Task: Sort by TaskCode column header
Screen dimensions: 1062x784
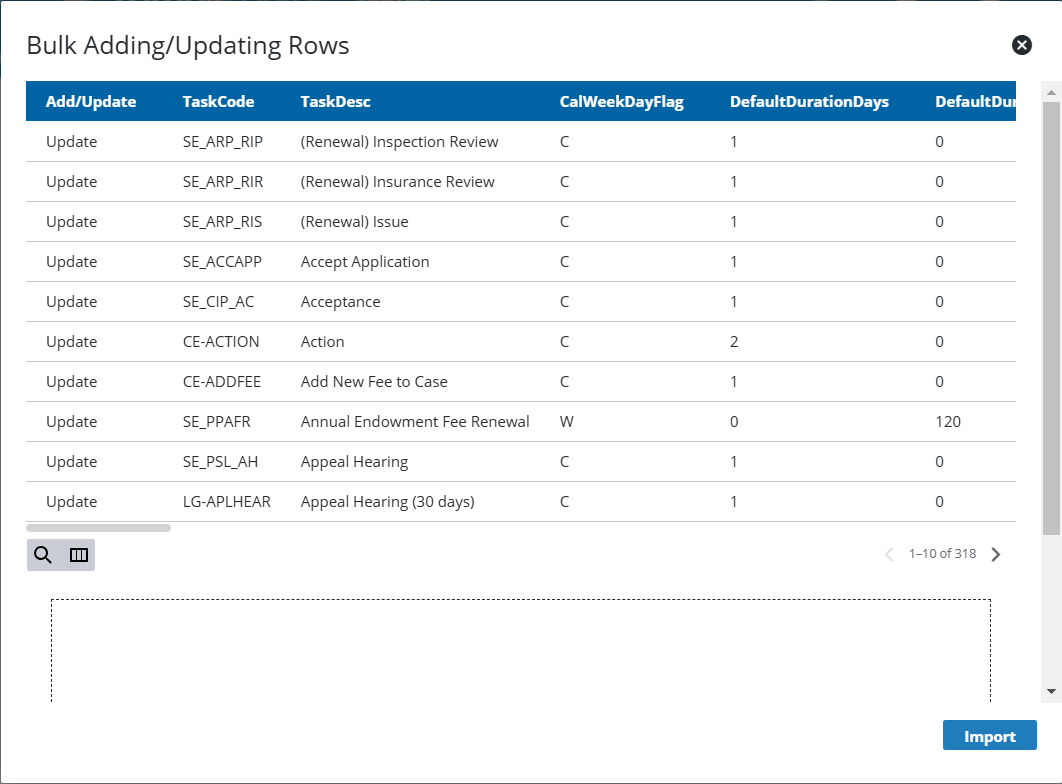Action: [x=218, y=102]
